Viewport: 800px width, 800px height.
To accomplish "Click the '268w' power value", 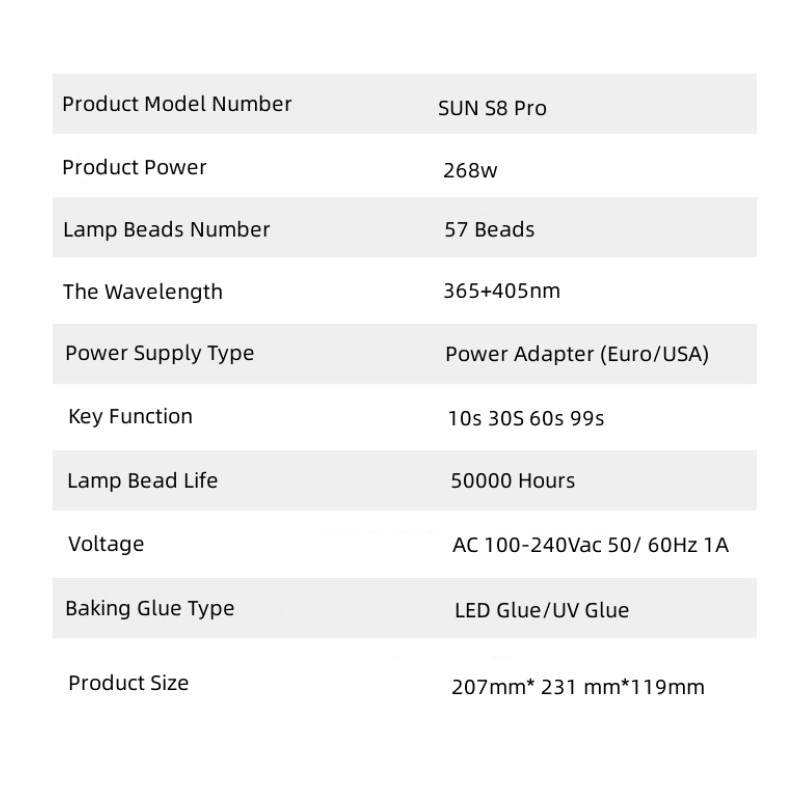I will pyautogui.click(x=470, y=170).
